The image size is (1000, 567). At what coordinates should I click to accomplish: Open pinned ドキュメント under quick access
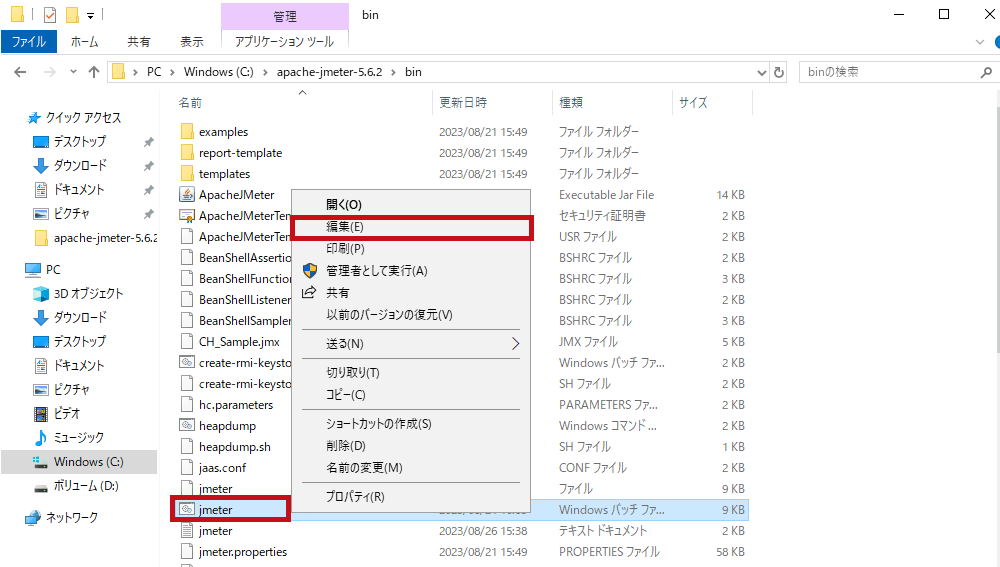[78, 190]
